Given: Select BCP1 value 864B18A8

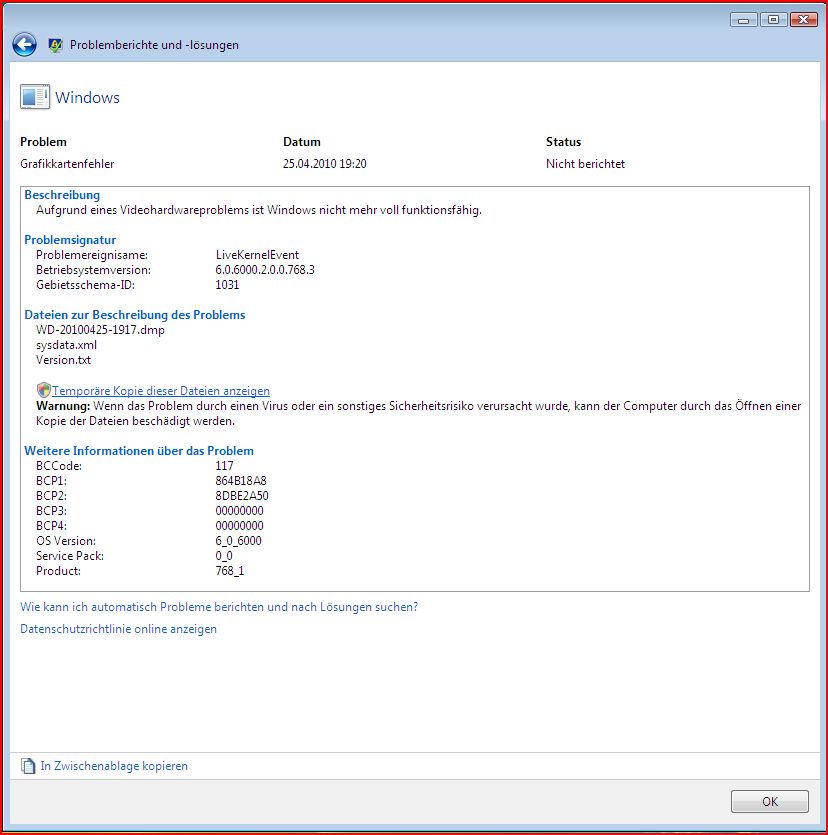Looking at the screenshot, I should pos(241,481).
